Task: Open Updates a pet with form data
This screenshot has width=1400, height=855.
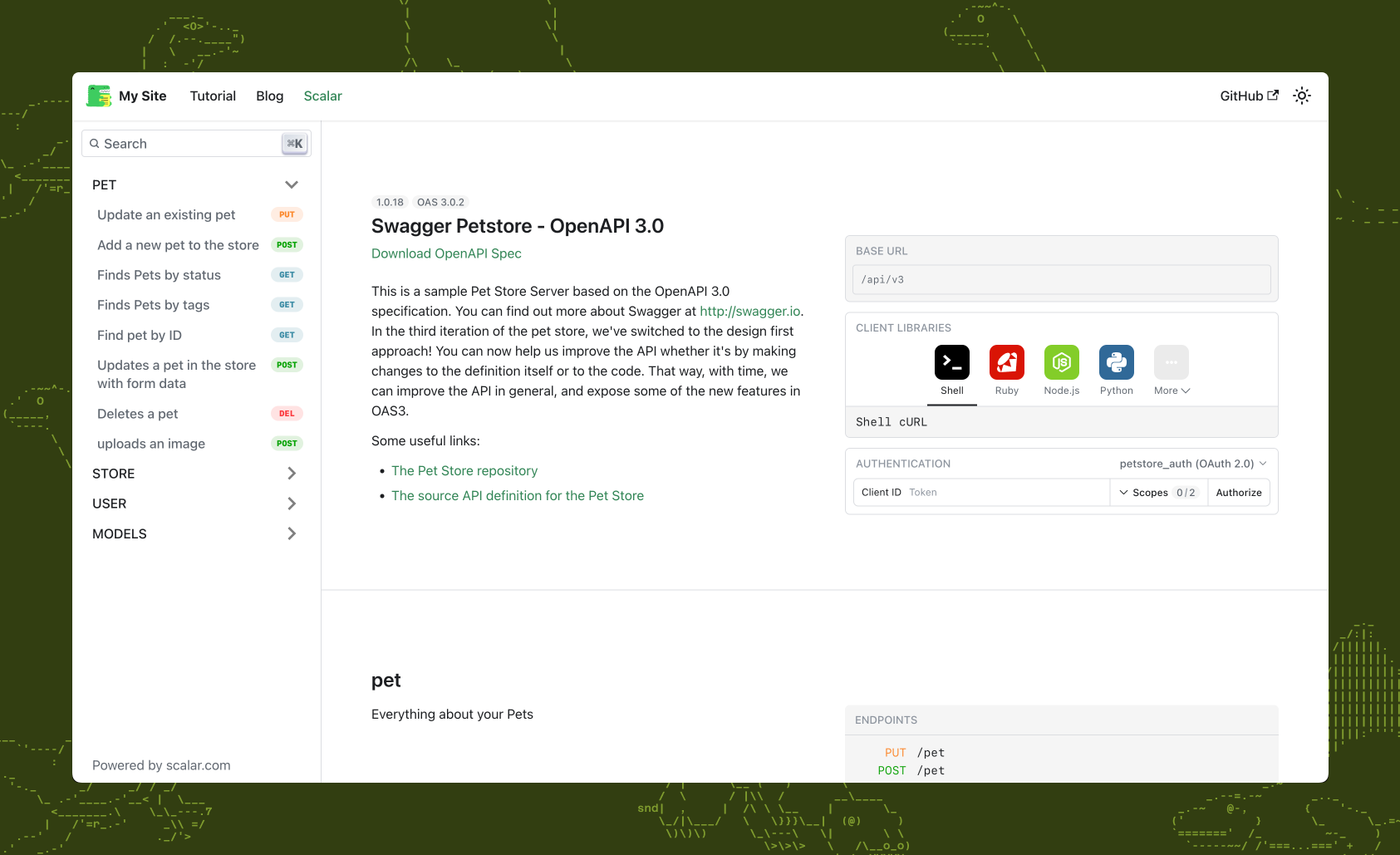Action: pos(199,374)
